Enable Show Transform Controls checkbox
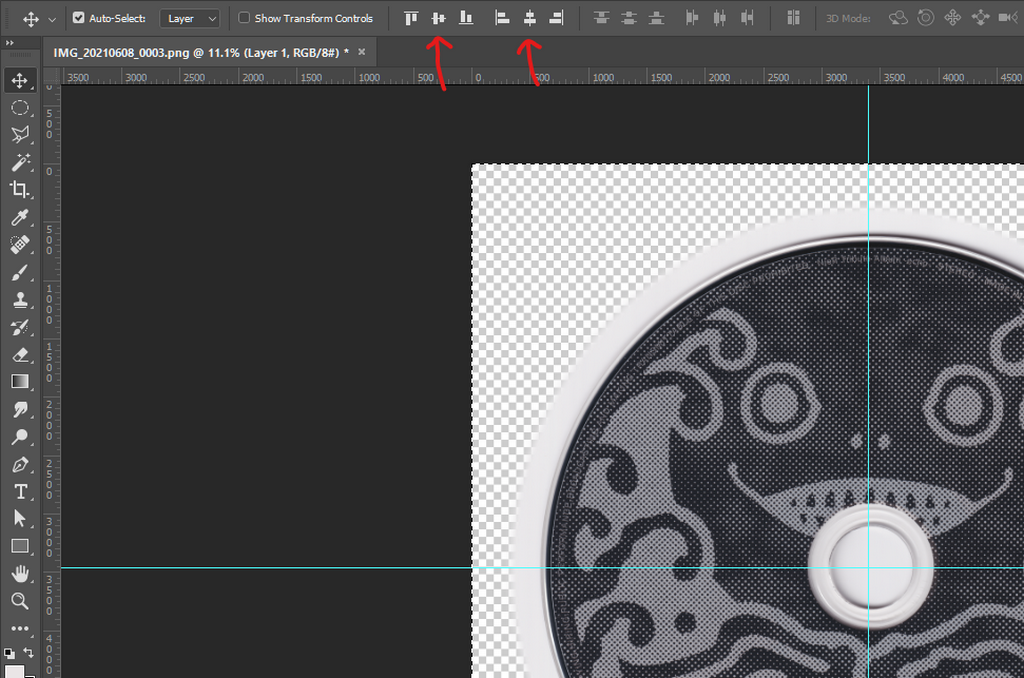Viewport: 1024px width, 678px height. click(244, 18)
